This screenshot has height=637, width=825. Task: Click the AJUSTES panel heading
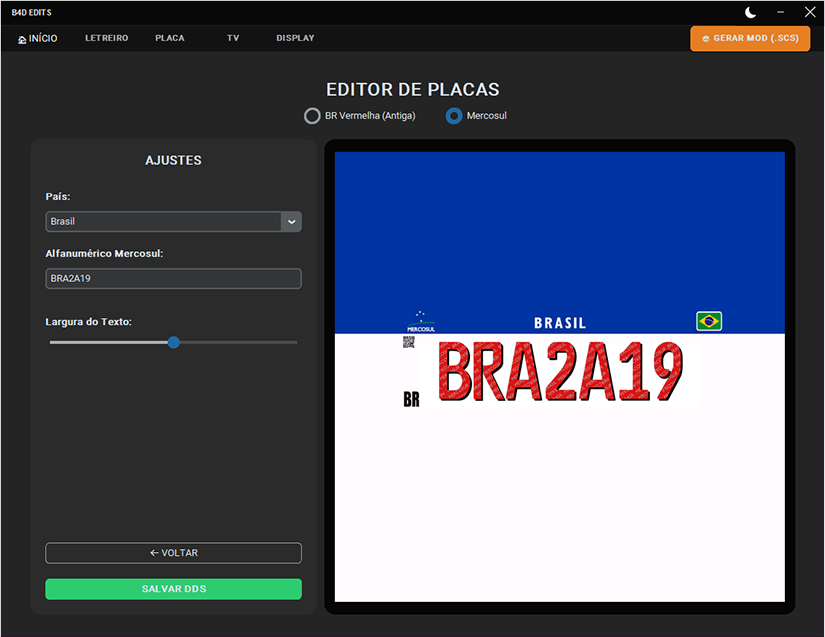tap(173, 160)
